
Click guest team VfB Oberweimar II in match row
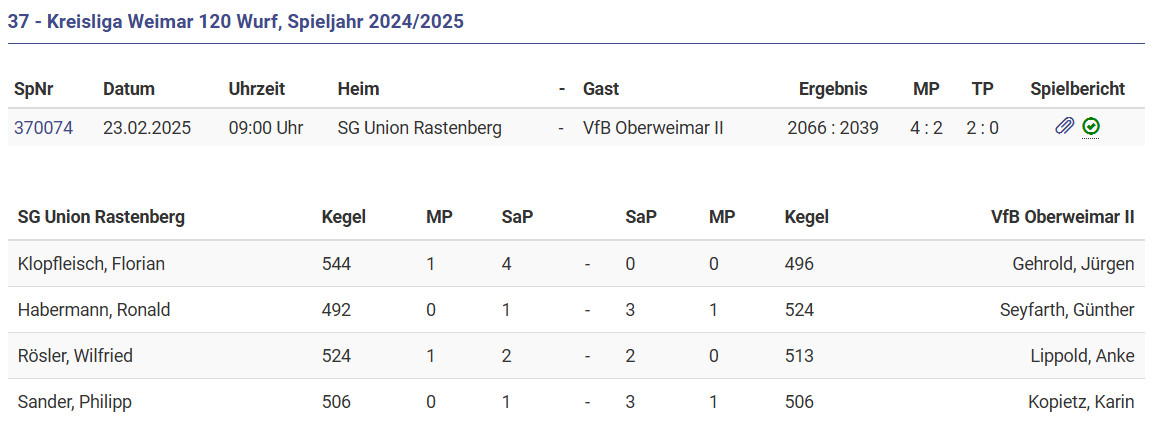click(653, 128)
